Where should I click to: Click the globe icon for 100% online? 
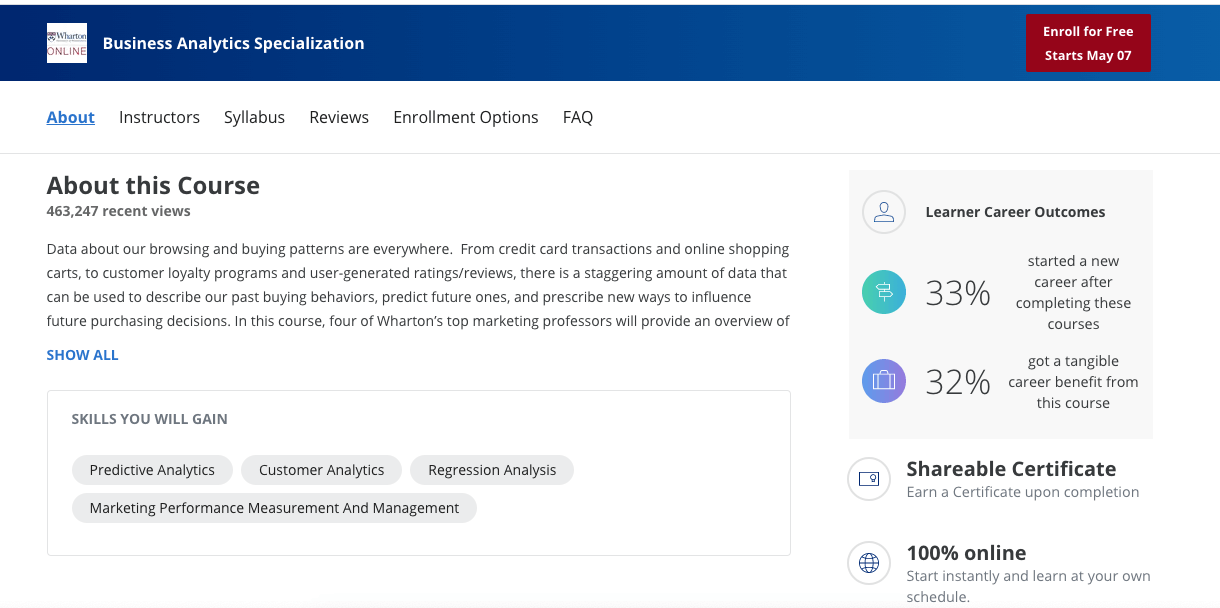coord(869,563)
